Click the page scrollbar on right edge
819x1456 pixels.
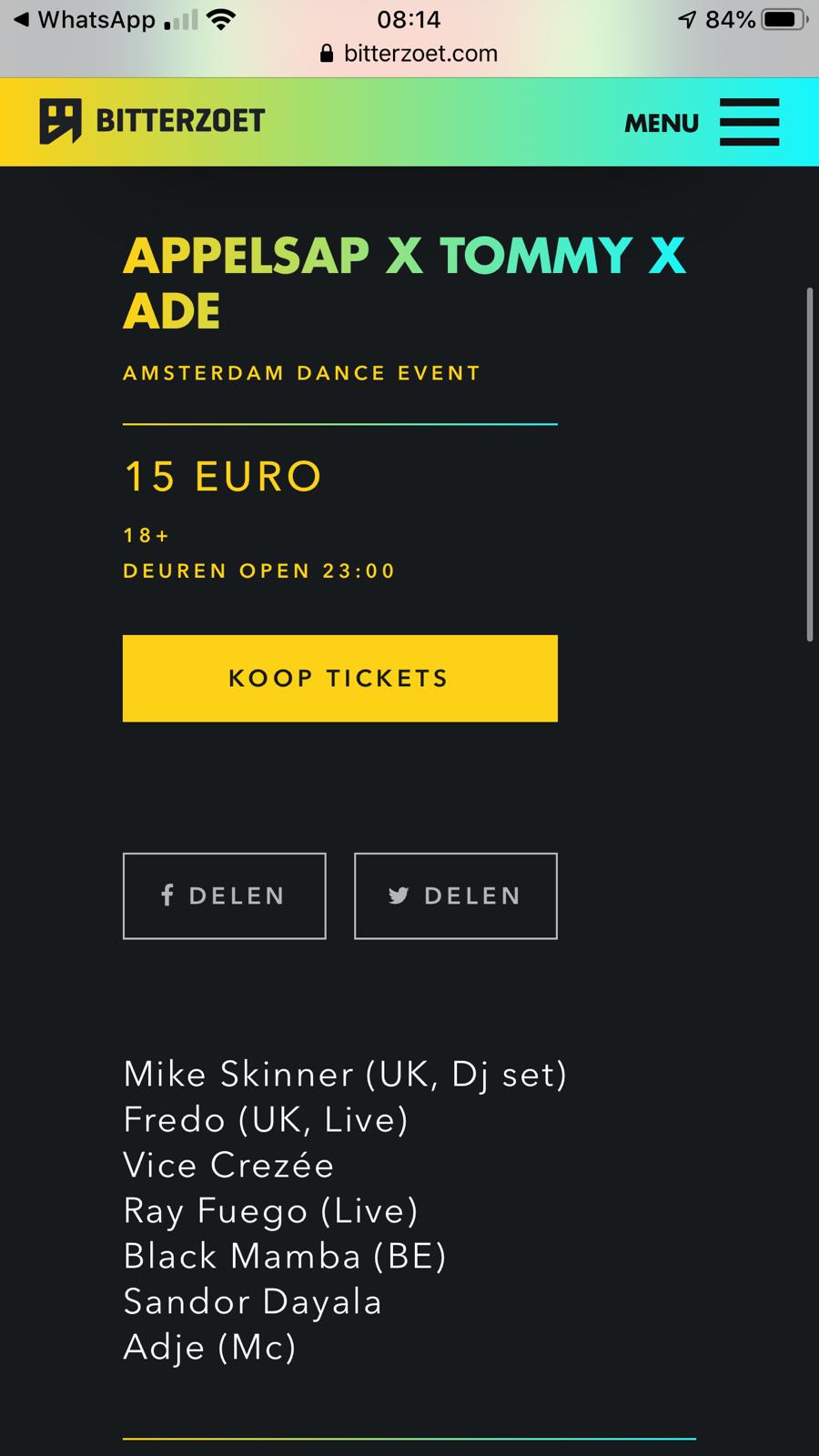tap(809, 464)
